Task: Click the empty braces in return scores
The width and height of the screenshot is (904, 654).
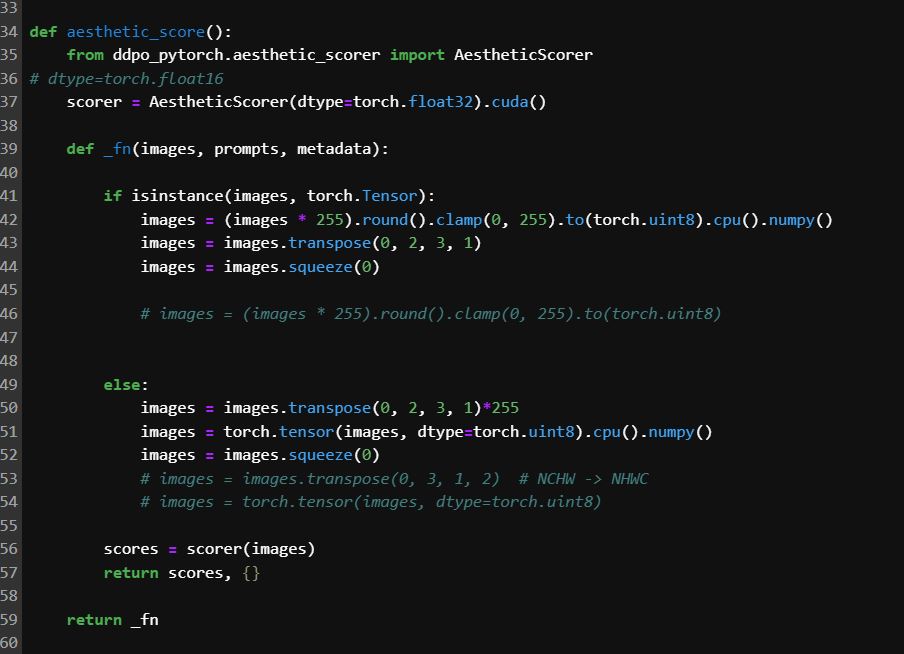Action: 251,573
